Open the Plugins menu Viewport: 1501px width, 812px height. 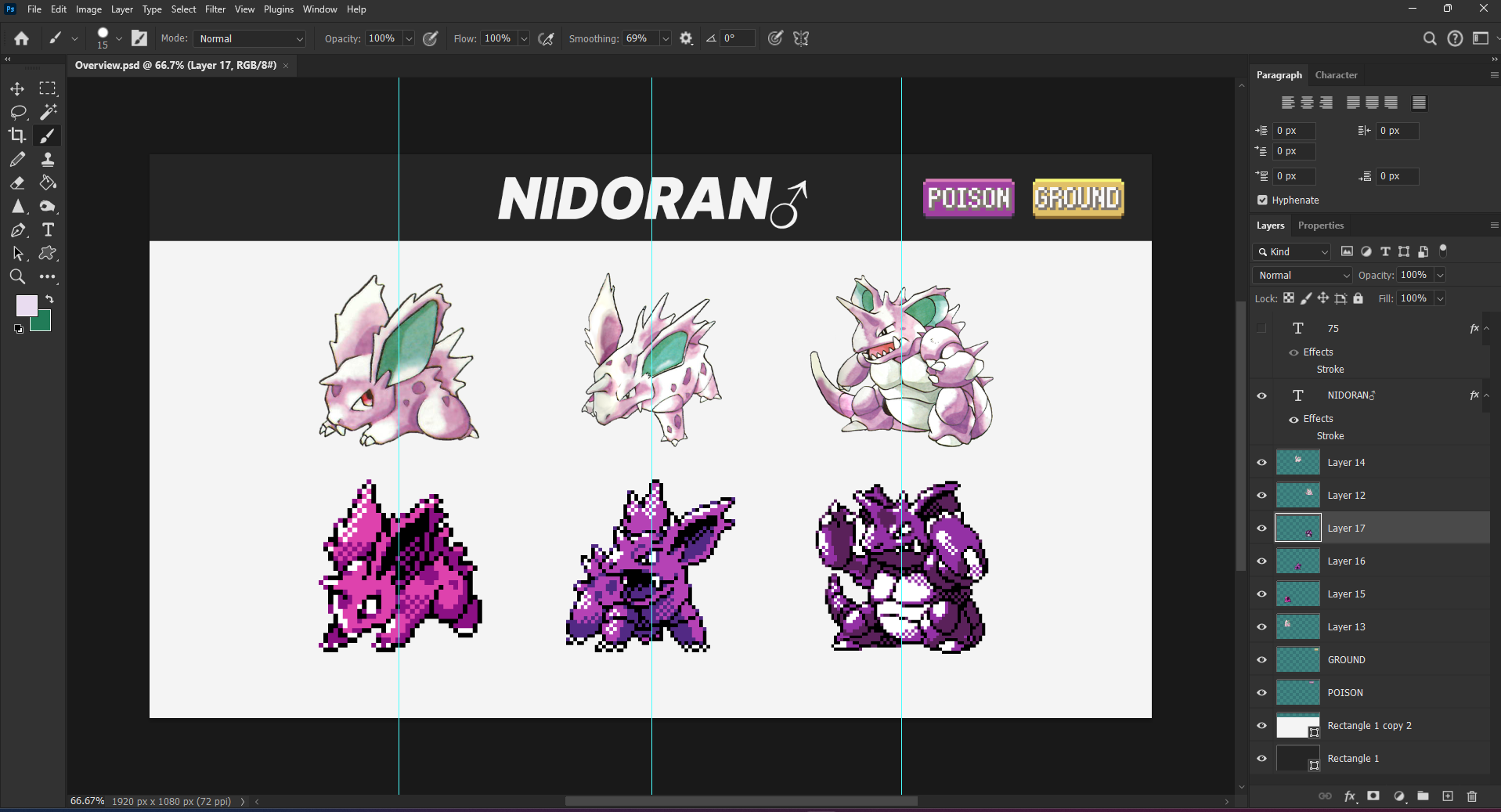[x=279, y=9]
